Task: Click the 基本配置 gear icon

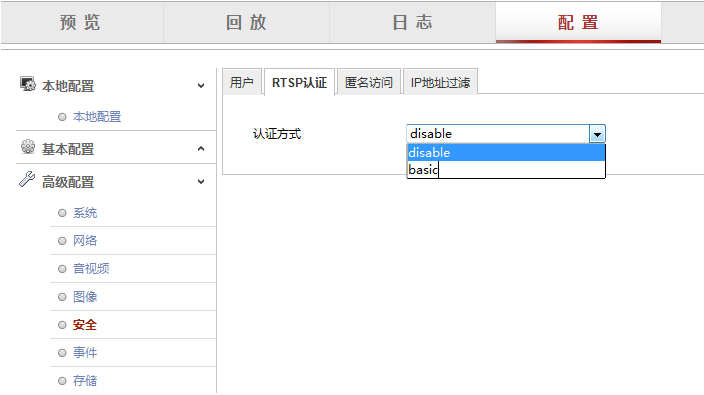Action: pos(28,147)
